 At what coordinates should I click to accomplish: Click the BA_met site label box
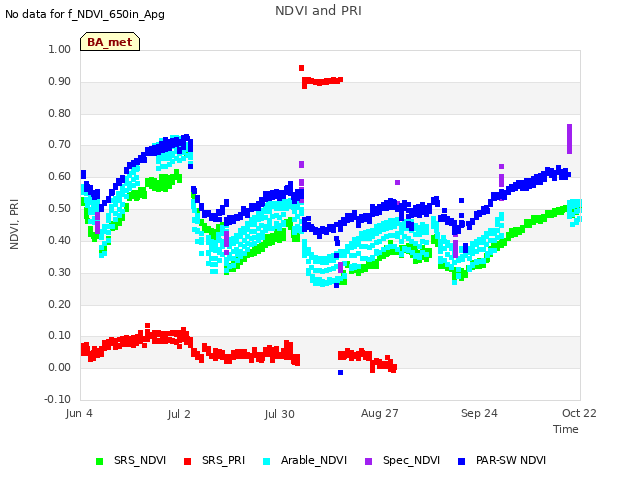110,42
